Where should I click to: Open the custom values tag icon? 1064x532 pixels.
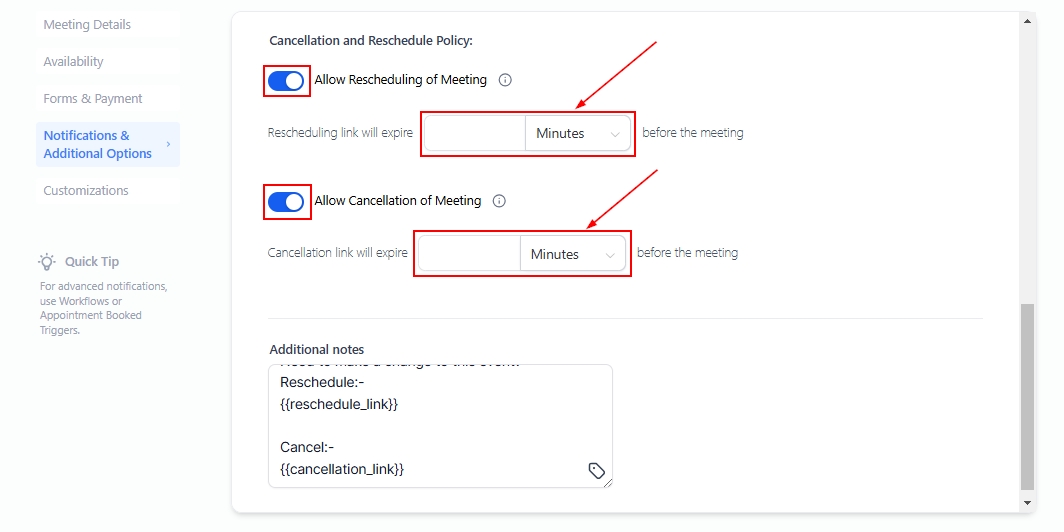coord(596,471)
